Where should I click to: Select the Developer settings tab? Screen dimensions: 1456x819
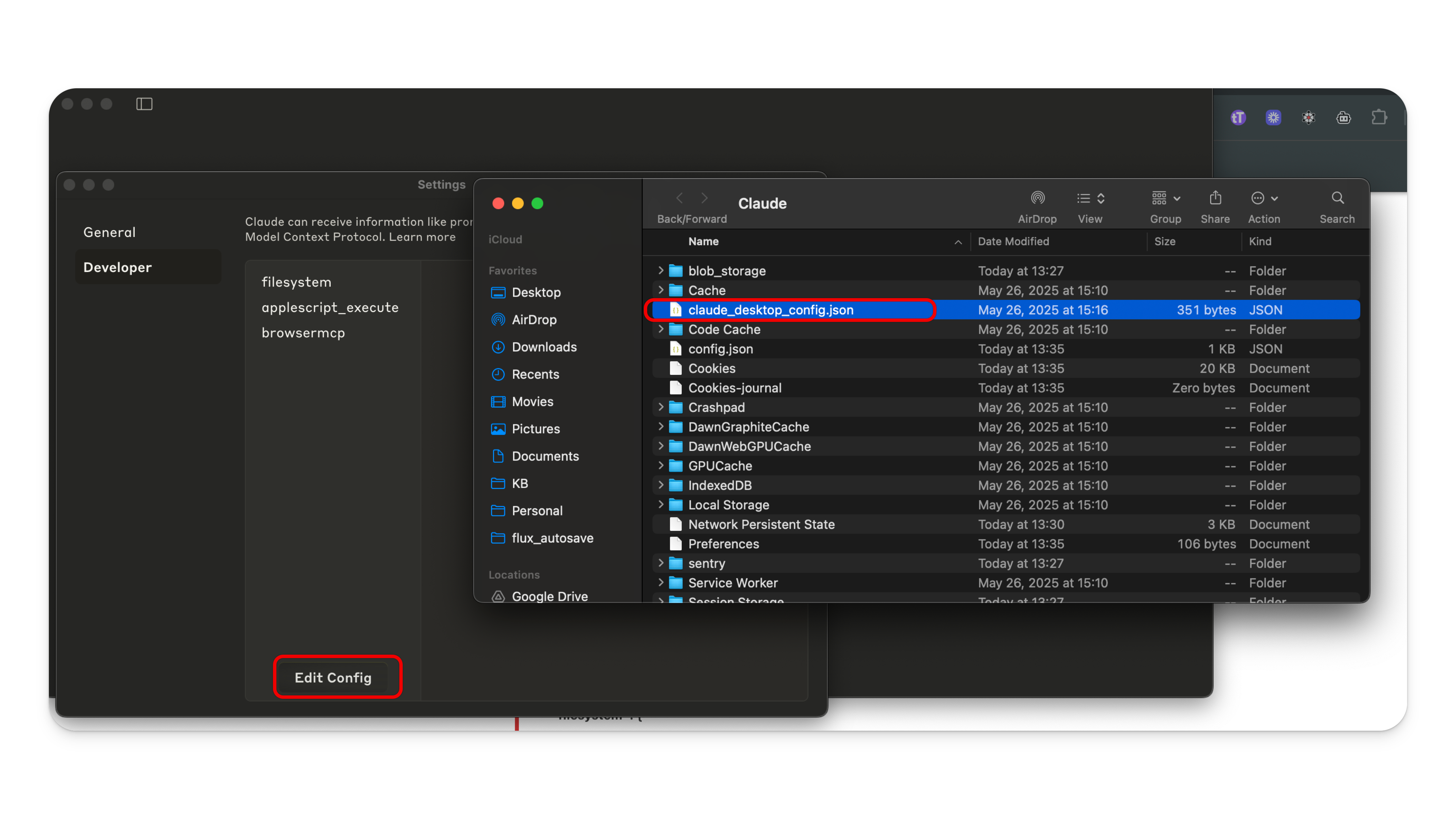[117, 267]
